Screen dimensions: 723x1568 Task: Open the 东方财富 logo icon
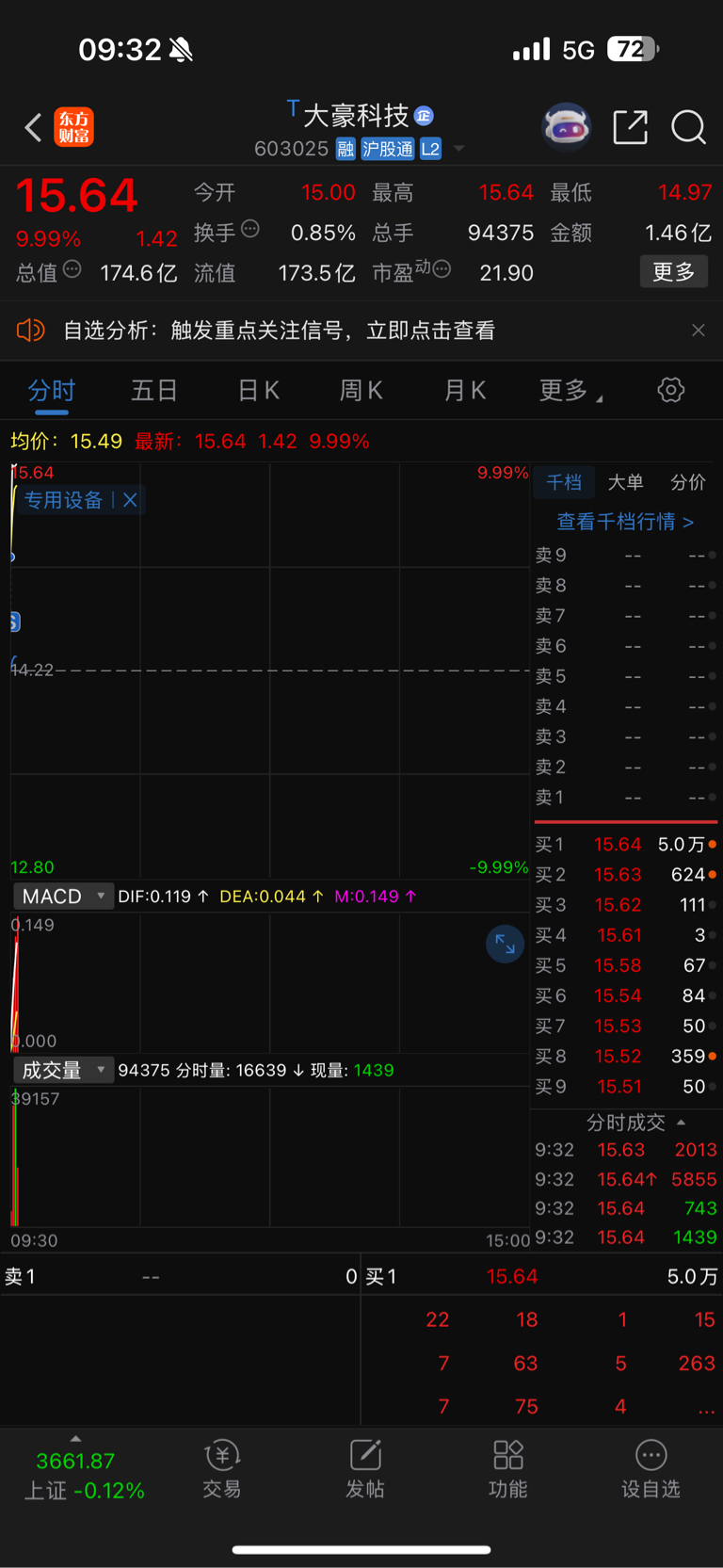74,127
